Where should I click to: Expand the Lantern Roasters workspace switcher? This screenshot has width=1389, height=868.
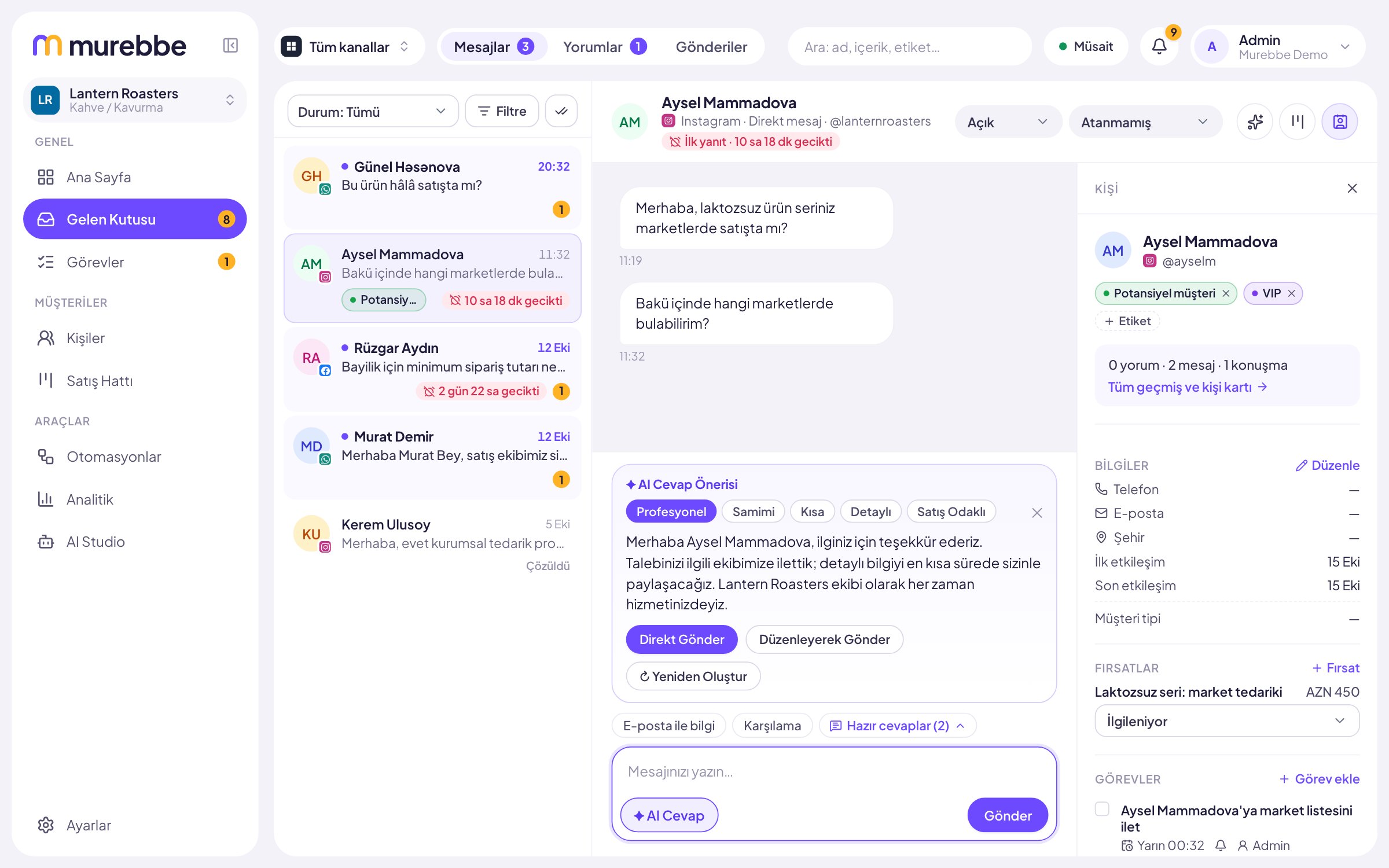pos(135,100)
